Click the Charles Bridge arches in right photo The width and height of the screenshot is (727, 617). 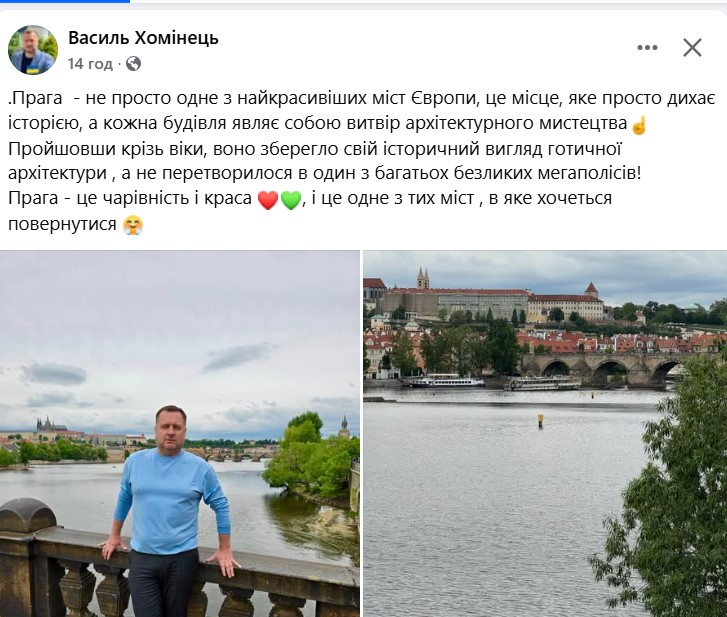coord(603,369)
